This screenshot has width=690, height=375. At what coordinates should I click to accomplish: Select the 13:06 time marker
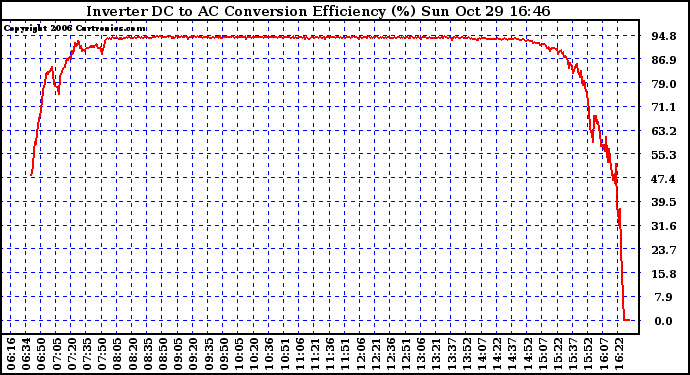[x=422, y=354]
